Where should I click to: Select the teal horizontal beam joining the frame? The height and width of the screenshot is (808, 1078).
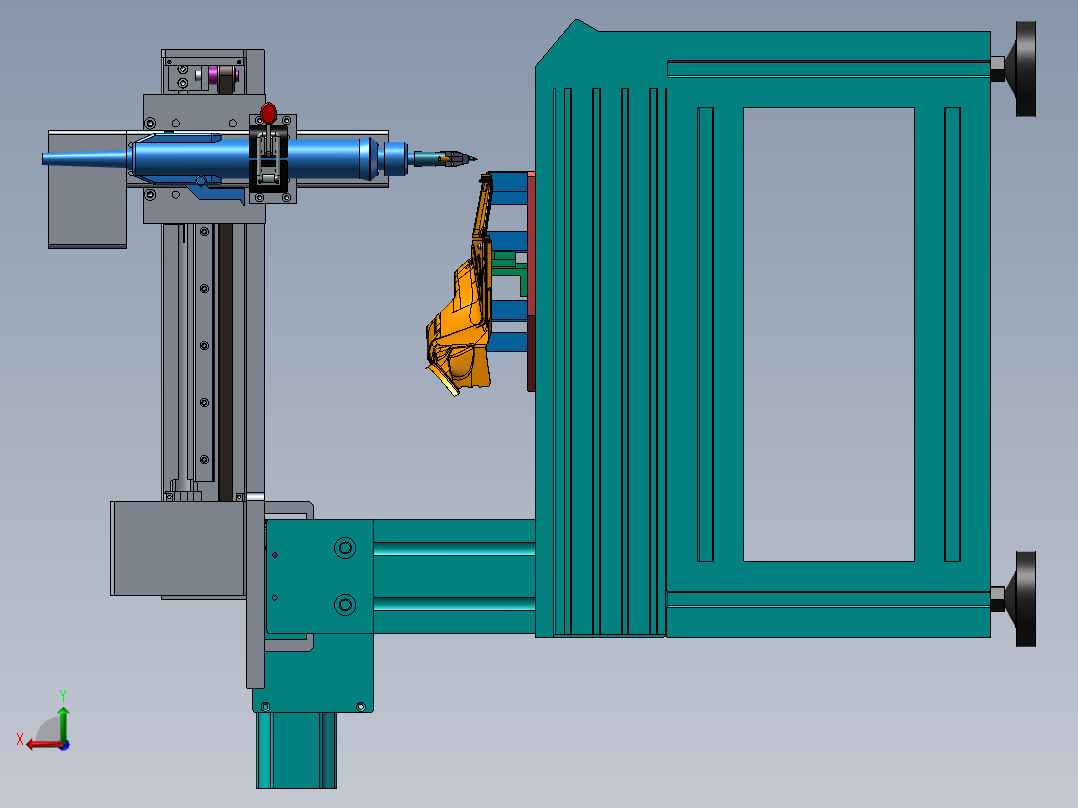[x=454, y=576]
